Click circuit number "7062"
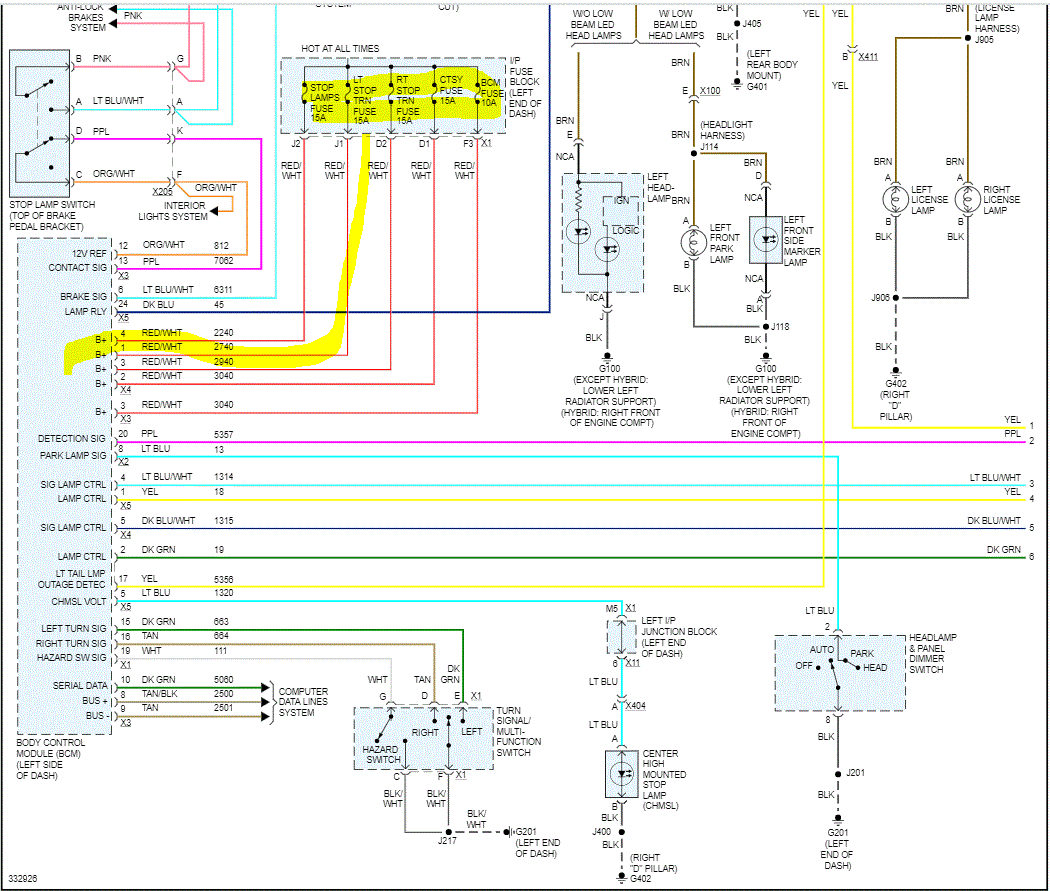 pos(224,260)
